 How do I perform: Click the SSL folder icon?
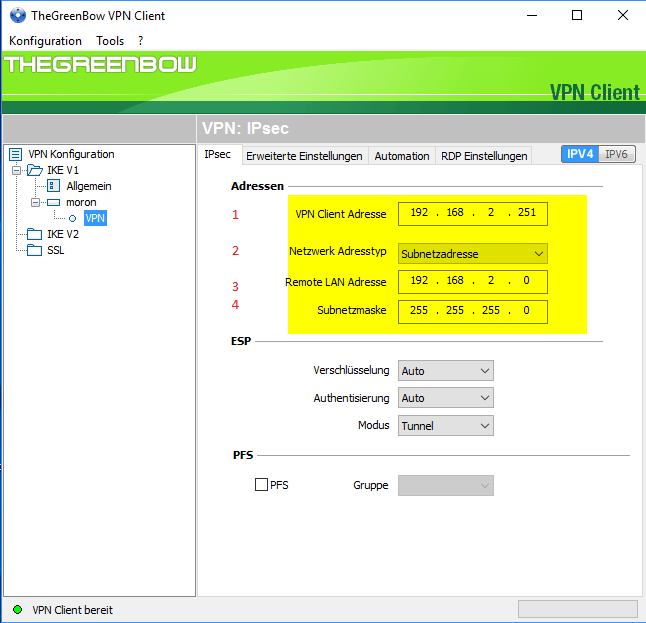[x=35, y=250]
